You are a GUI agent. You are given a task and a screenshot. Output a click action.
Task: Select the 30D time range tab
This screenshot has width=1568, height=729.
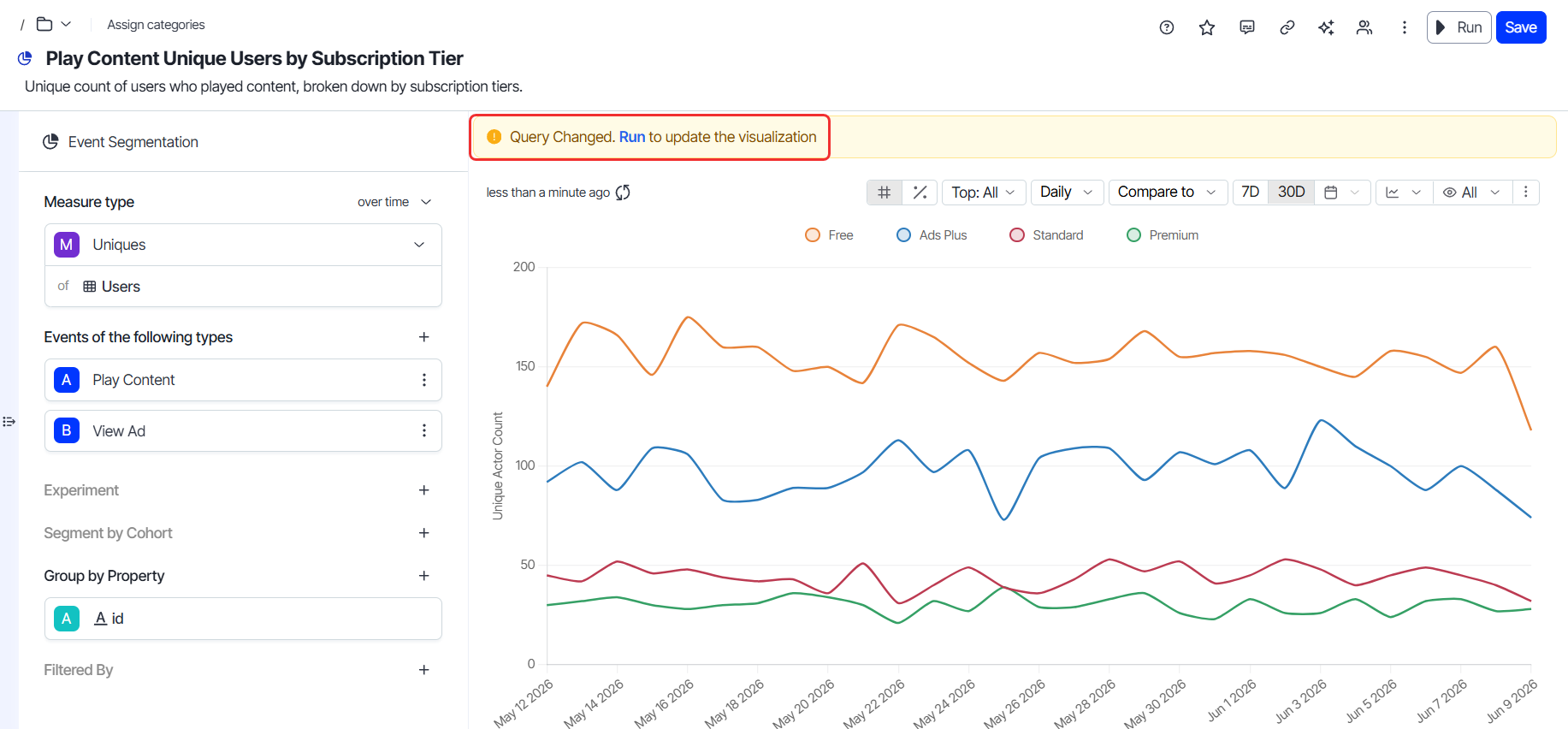[1292, 193]
